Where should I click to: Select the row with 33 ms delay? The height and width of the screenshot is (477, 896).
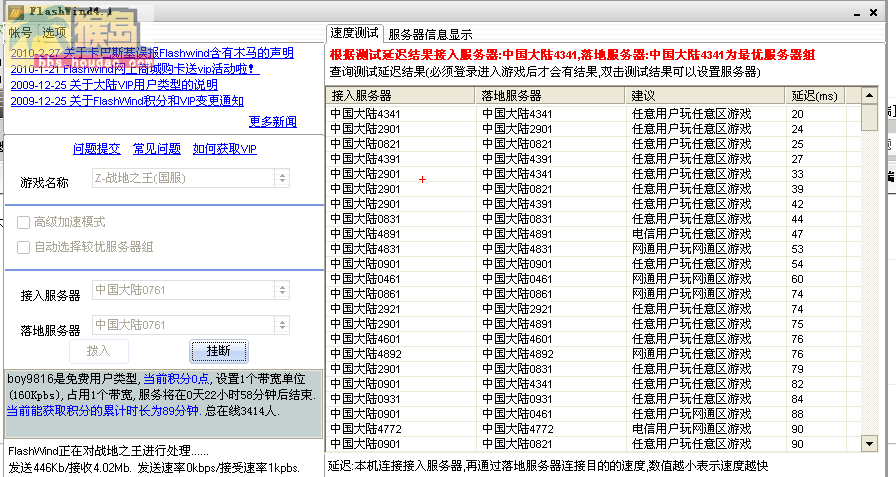tap(593, 174)
